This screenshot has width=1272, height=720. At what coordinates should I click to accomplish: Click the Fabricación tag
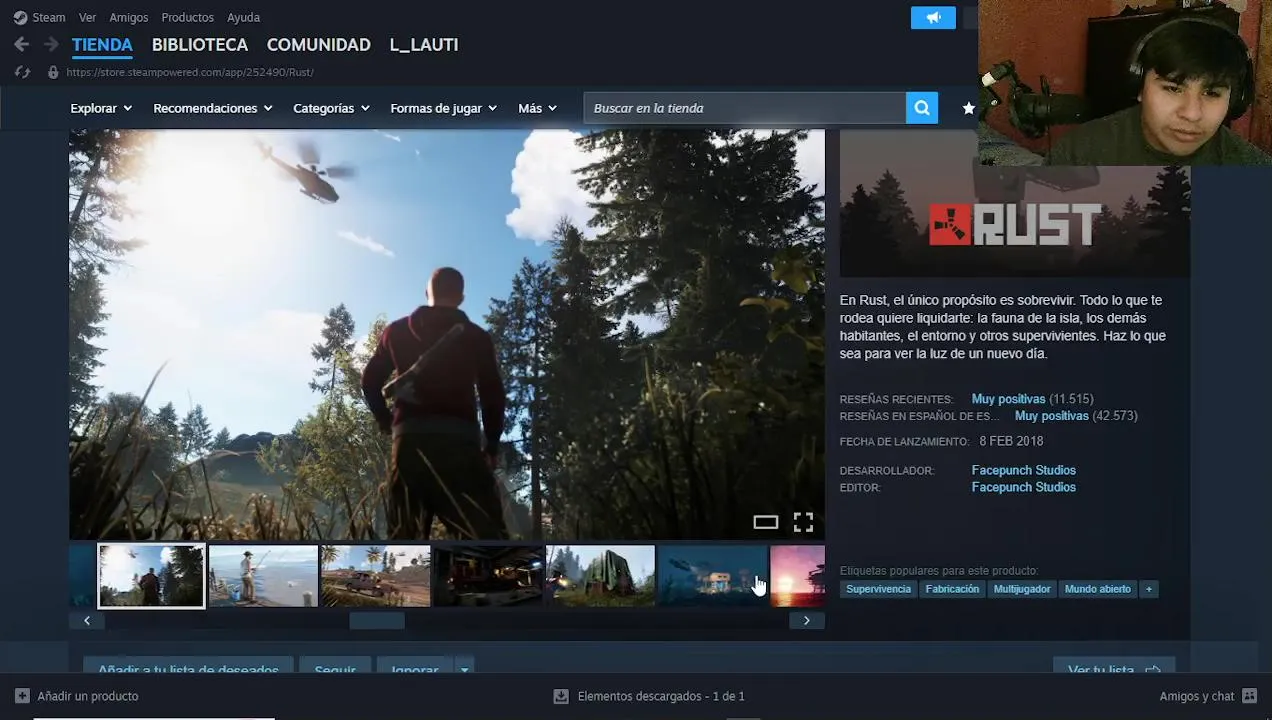(x=952, y=589)
